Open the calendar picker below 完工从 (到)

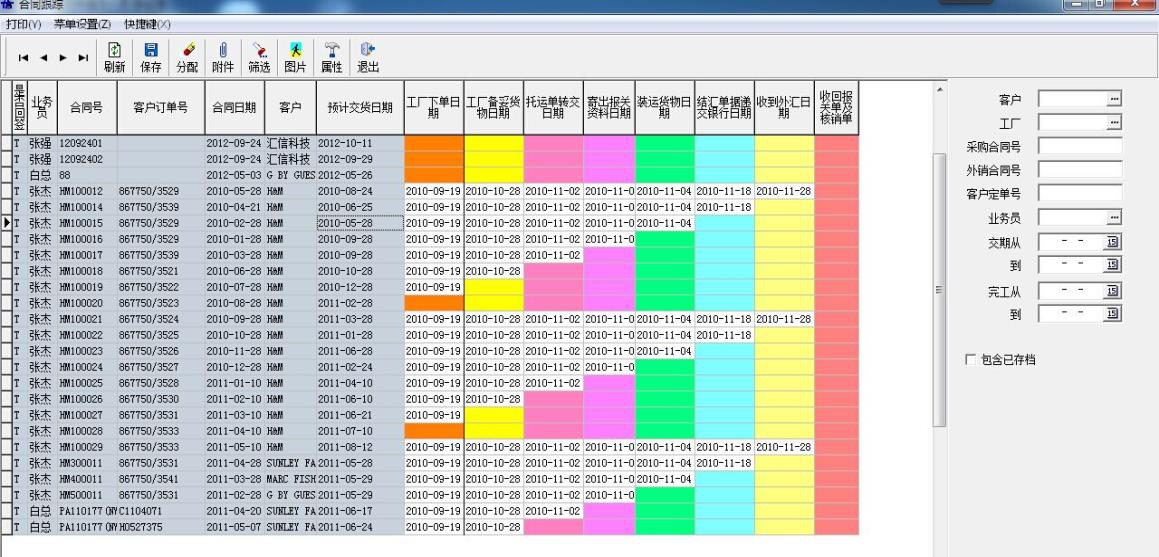[1113, 314]
